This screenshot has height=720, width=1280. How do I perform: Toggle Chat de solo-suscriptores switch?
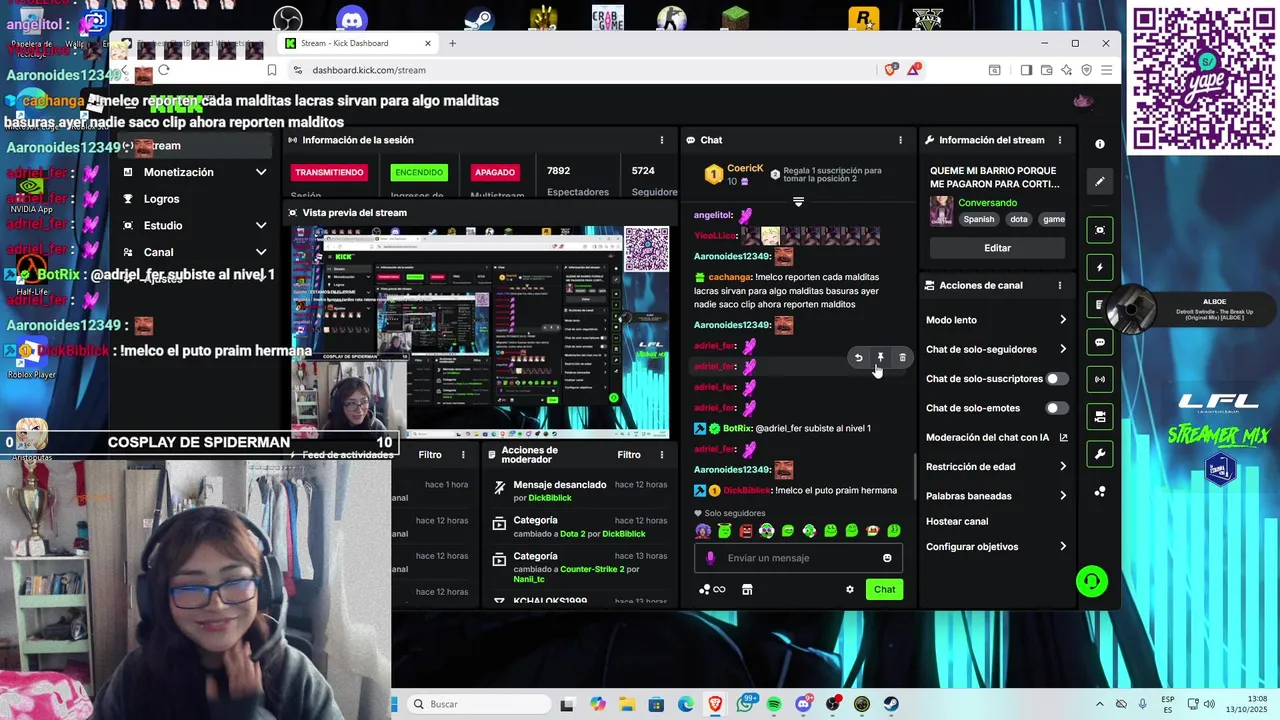pyautogui.click(x=1057, y=379)
